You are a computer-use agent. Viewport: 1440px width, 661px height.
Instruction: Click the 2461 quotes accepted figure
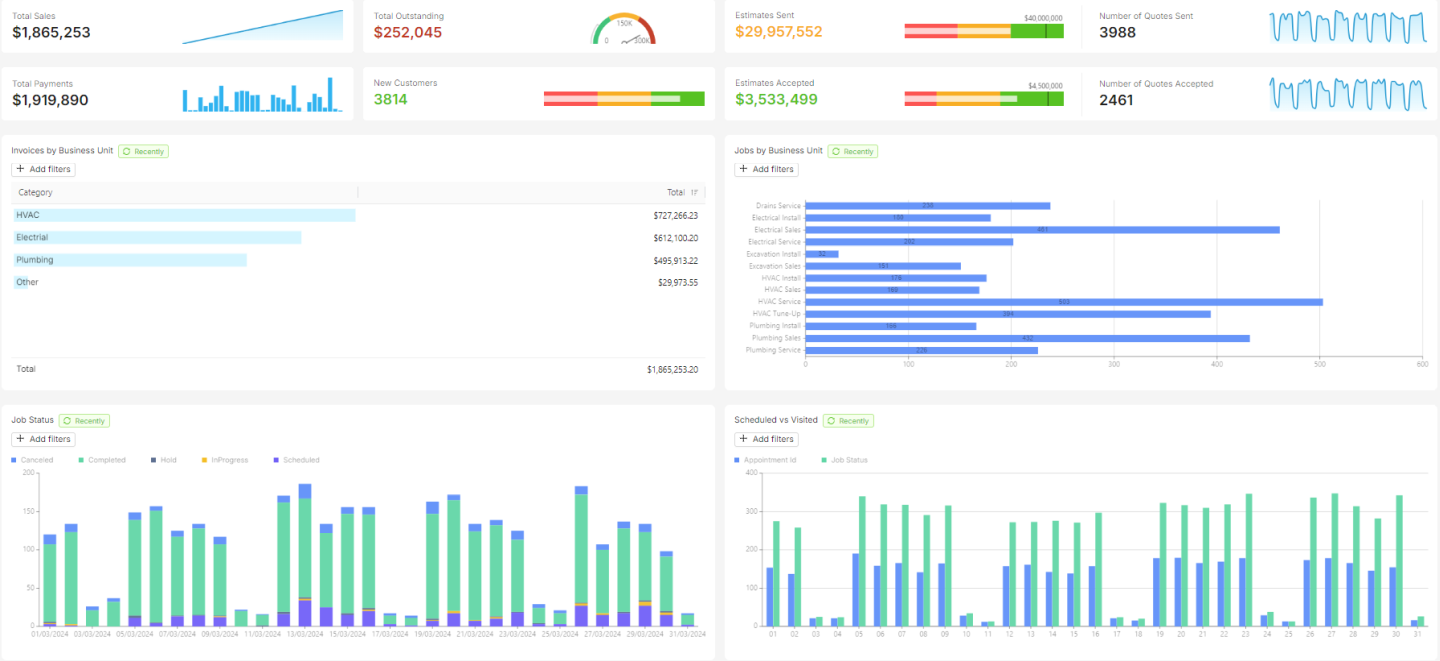pyautogui.click(x=1116, y=100)
